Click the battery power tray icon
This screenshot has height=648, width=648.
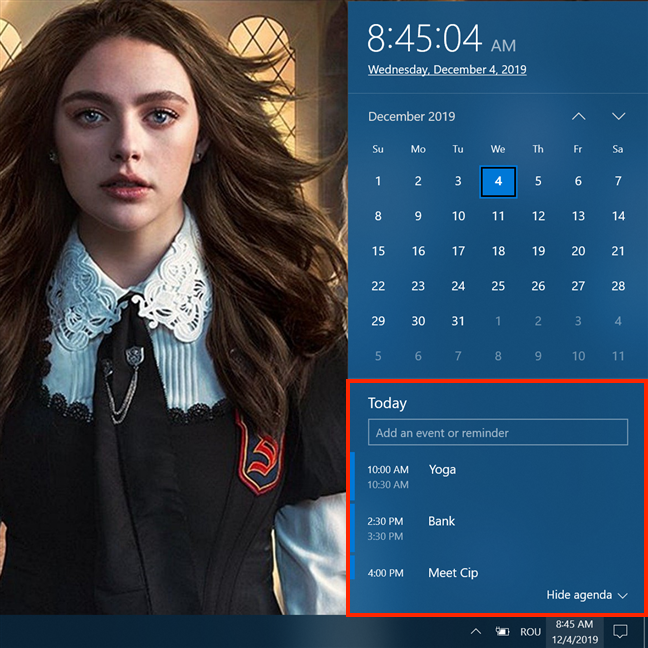click(502, 631)
